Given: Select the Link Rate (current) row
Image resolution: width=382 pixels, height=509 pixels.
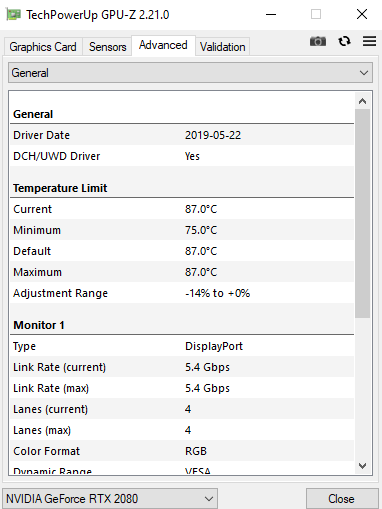Looking at the screenshot, I should [182, 367].
